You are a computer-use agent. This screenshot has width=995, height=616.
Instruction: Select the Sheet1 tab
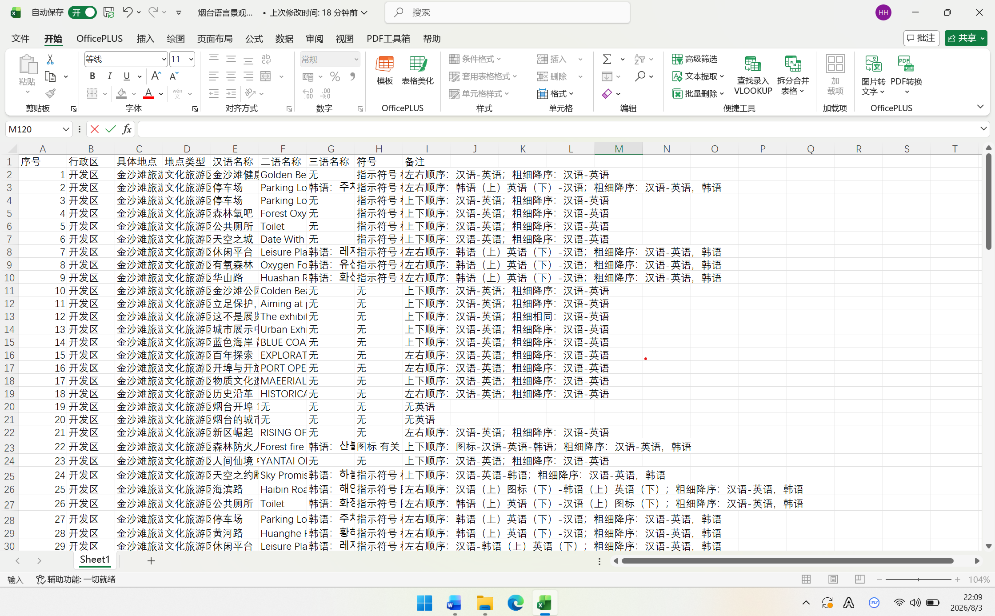[x=95, y=560]
